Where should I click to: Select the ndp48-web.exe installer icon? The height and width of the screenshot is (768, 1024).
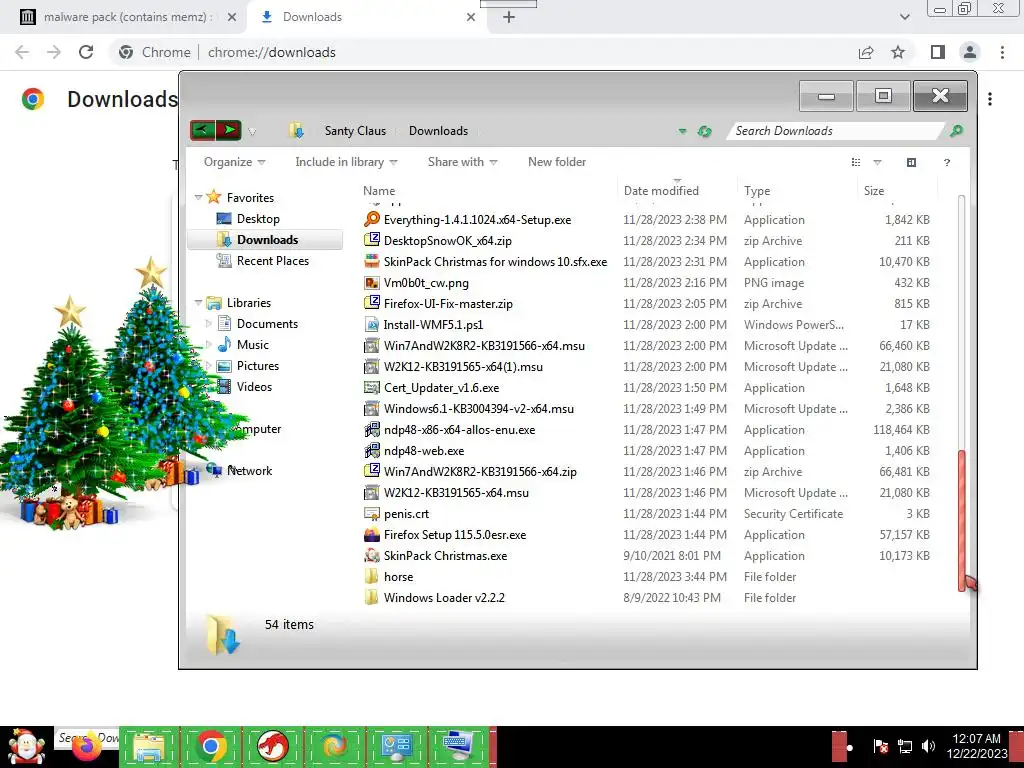point(372,451)
